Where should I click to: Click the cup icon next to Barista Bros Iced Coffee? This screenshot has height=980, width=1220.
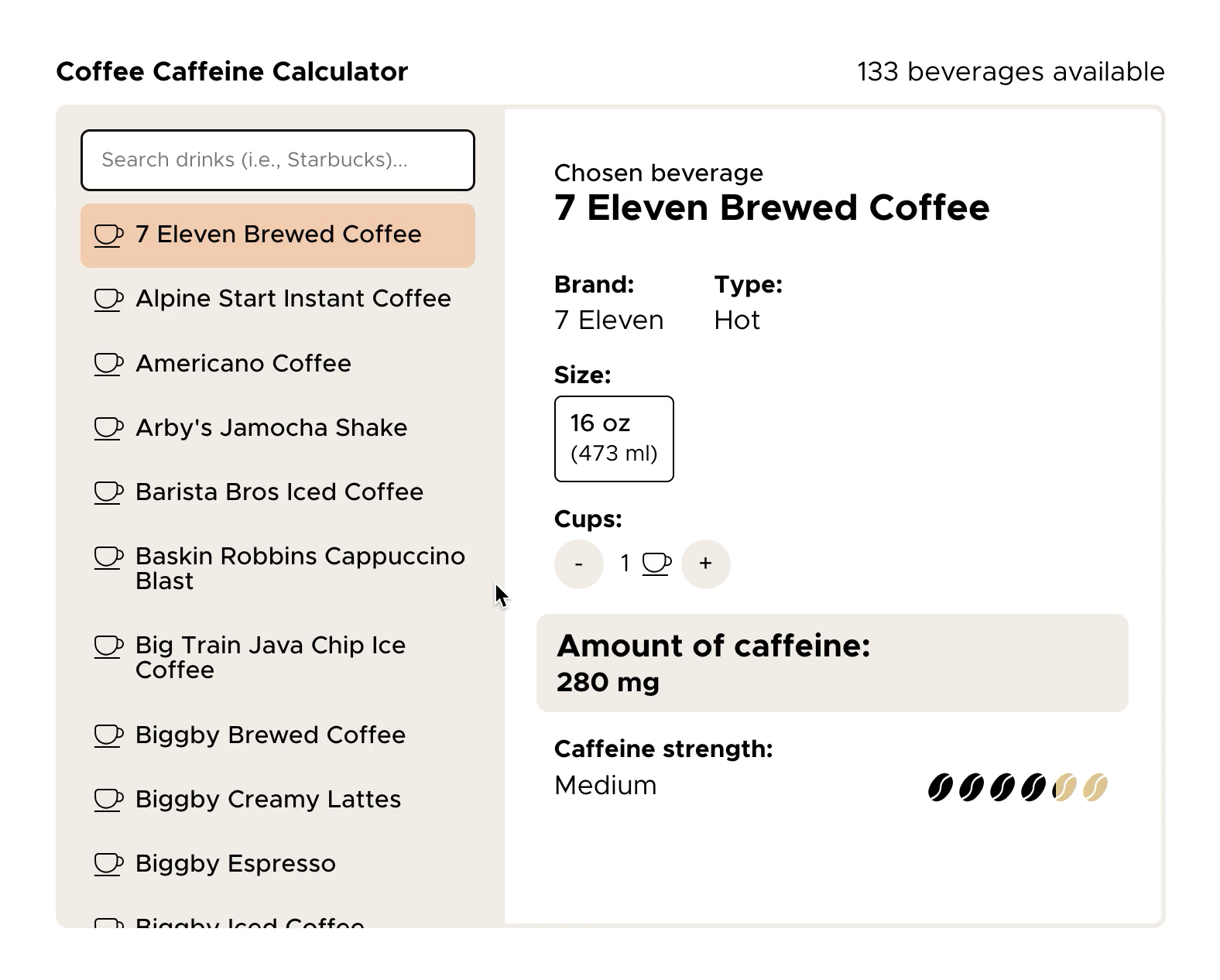[x=108, y=492]
